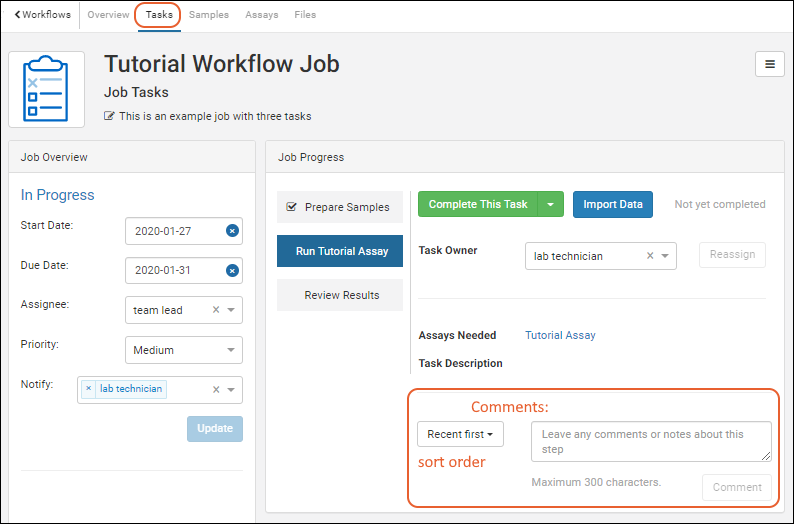Click the hamburger menu icon

(x=769, y=64)
